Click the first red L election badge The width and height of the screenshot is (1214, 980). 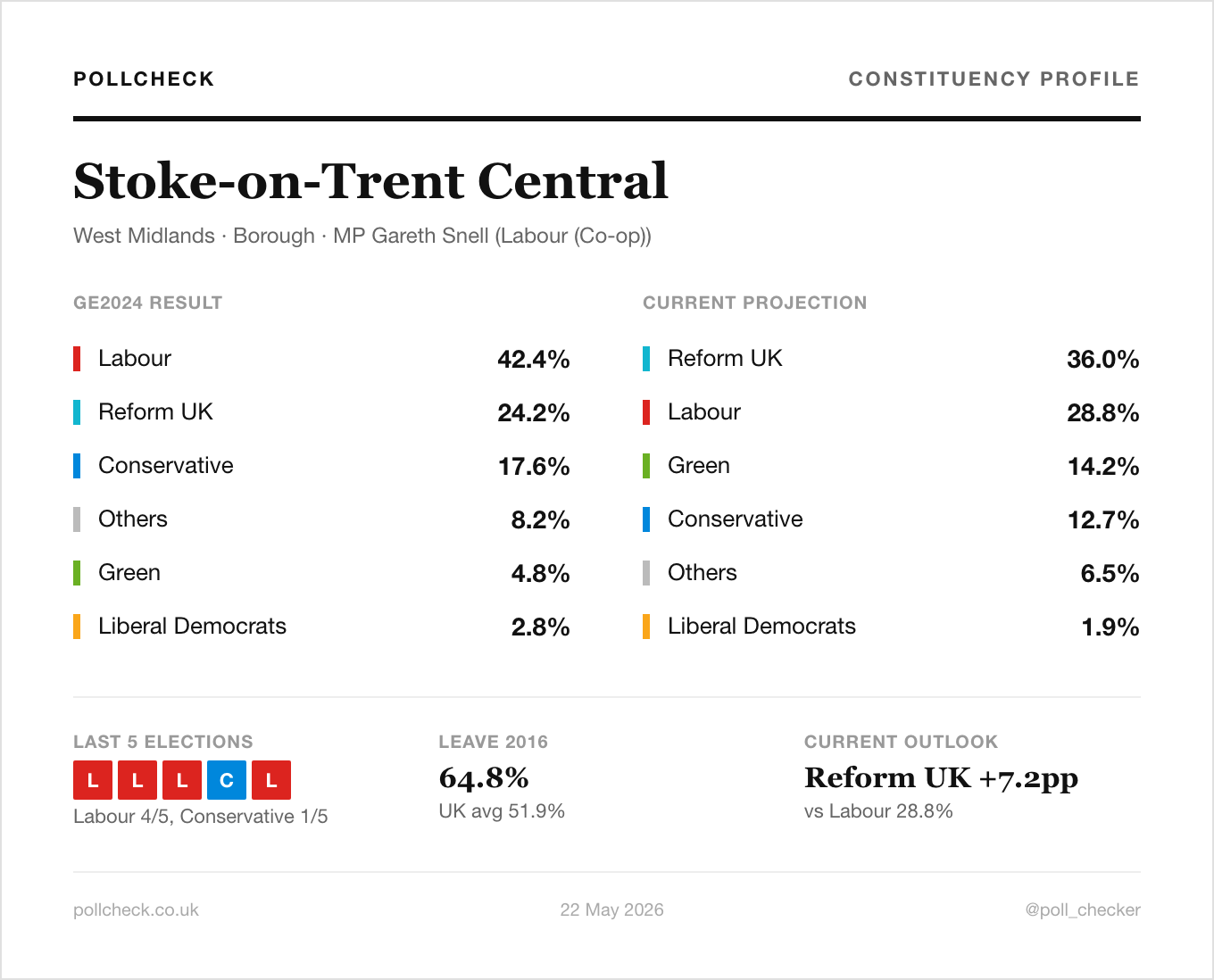pyautogui.click(x=93, y=780)
